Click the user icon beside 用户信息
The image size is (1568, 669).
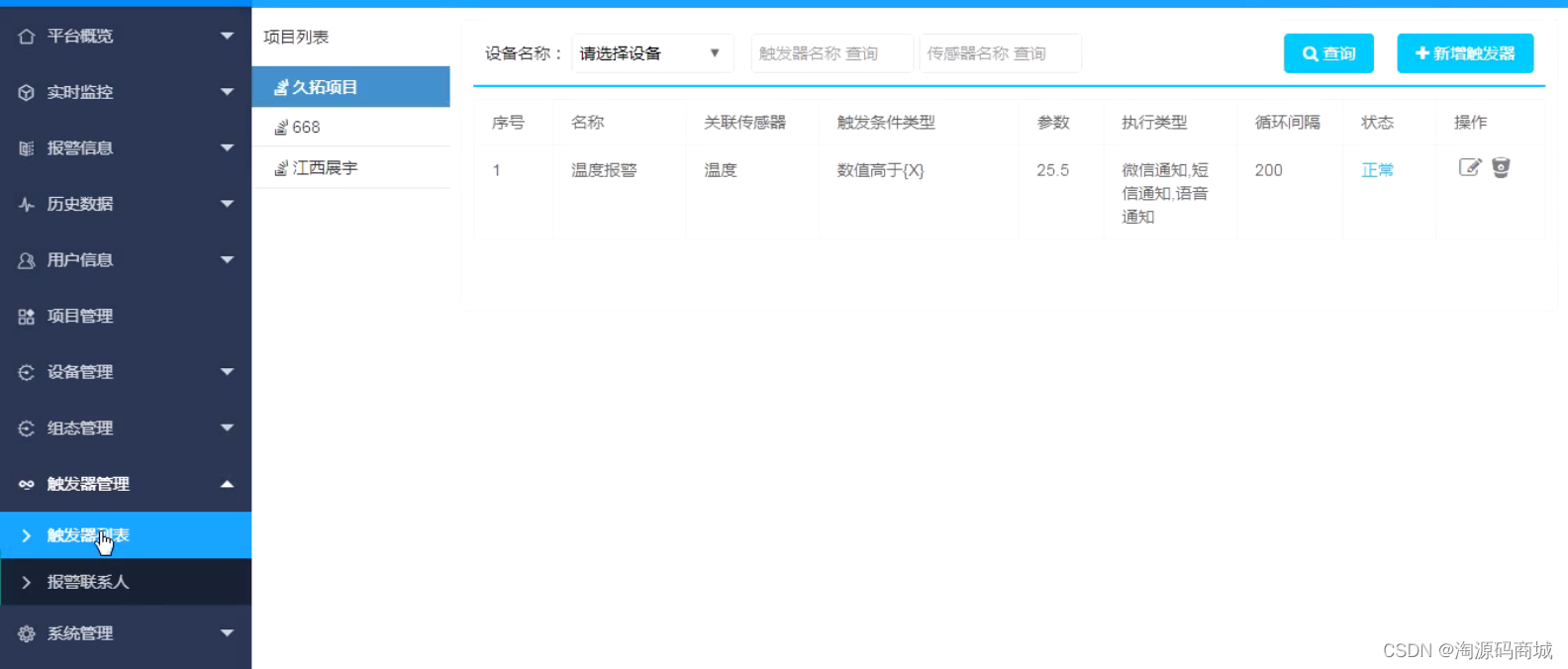[x=27, y=260]
